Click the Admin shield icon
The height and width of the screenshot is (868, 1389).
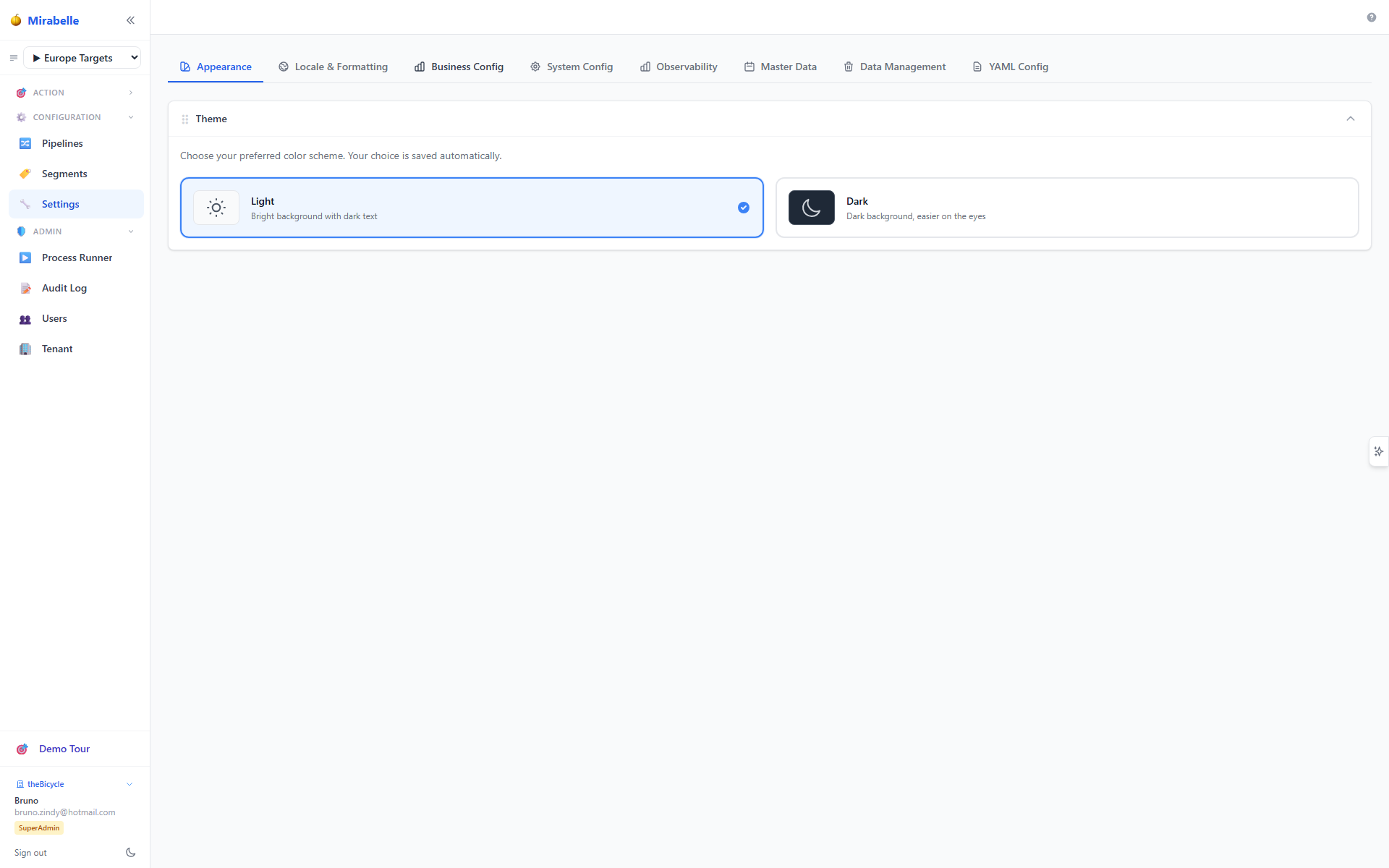click(x=21, y=231)
